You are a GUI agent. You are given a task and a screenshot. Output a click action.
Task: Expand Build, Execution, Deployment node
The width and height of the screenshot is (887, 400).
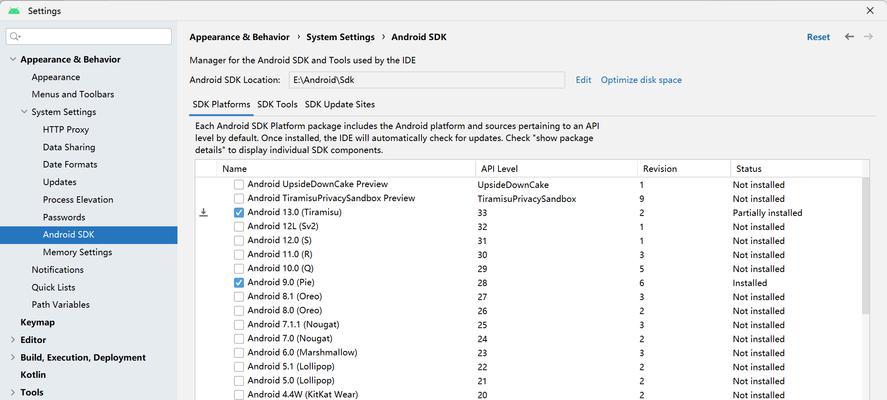click(x=13, y=358)
